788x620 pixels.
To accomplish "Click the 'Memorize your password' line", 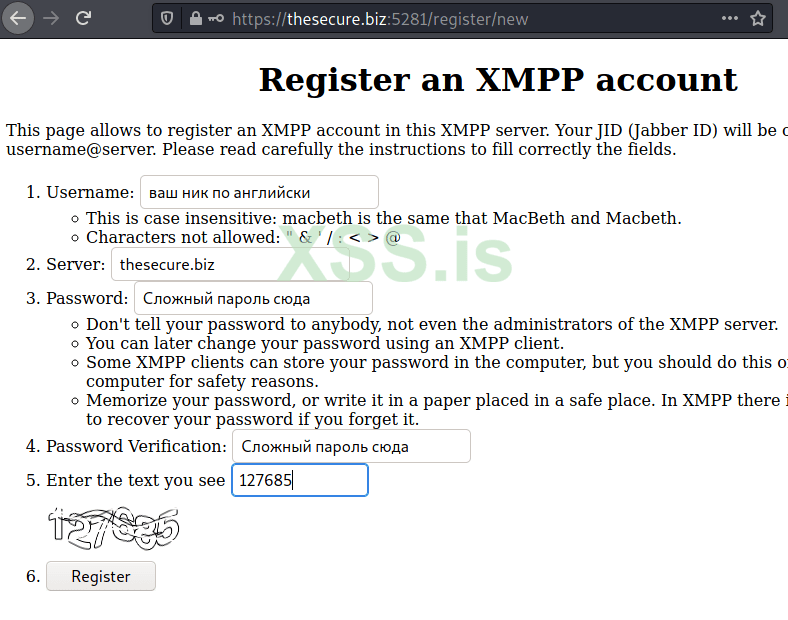I will pos(437,409).
